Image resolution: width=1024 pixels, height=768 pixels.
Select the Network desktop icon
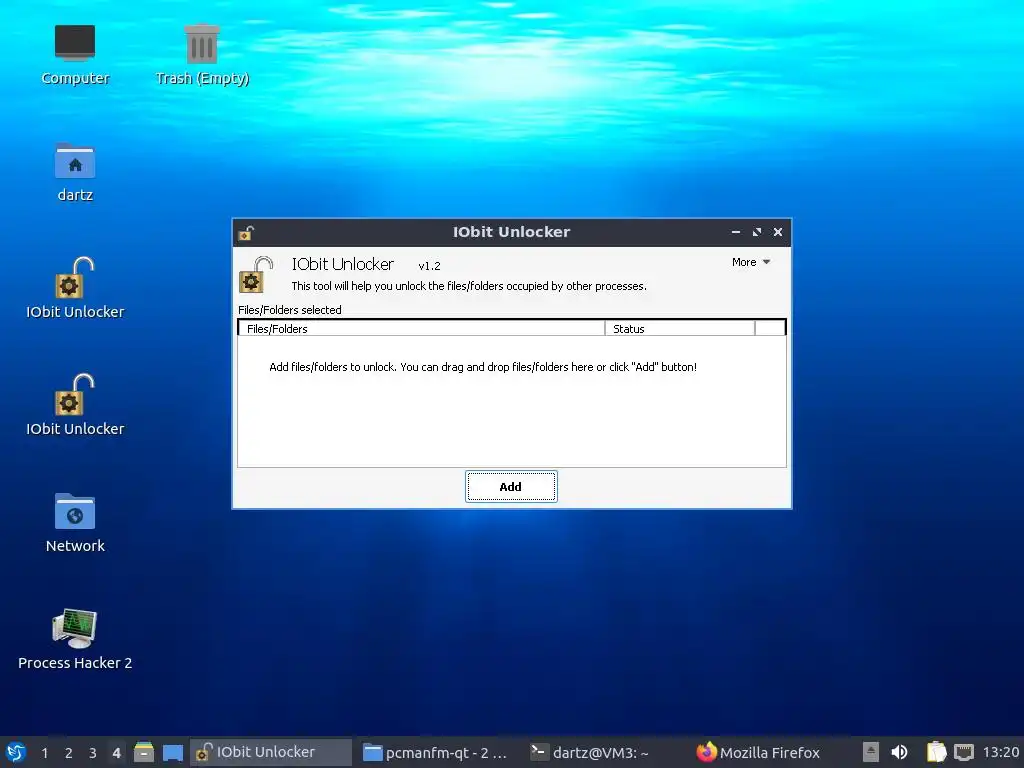coord(75,522)
